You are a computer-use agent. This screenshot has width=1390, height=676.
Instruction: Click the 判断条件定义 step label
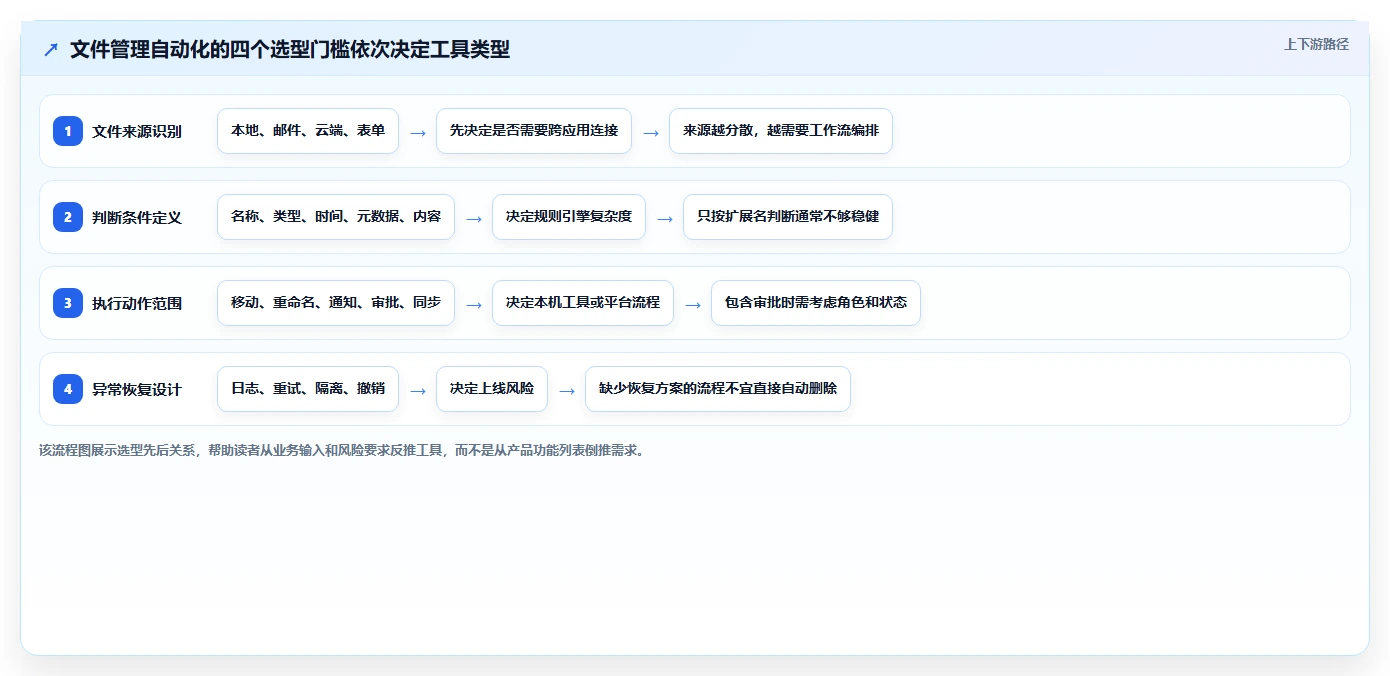point(137,217)
